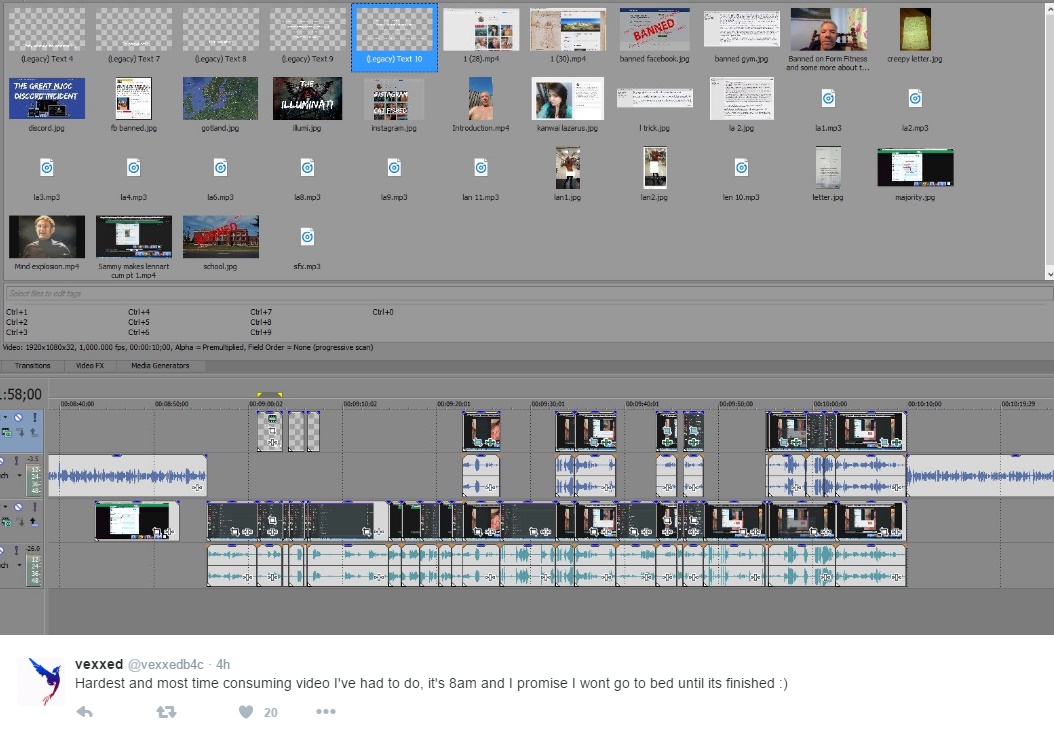This screenshot has width=1054, height=741.
Task: Solo the lower video track
Action: pos(35,507)
